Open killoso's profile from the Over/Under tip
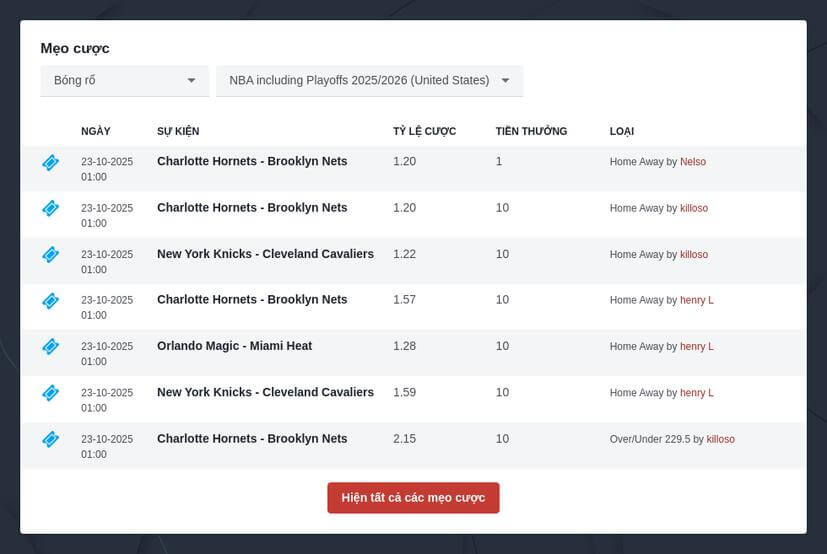 [x=720, y=439]
